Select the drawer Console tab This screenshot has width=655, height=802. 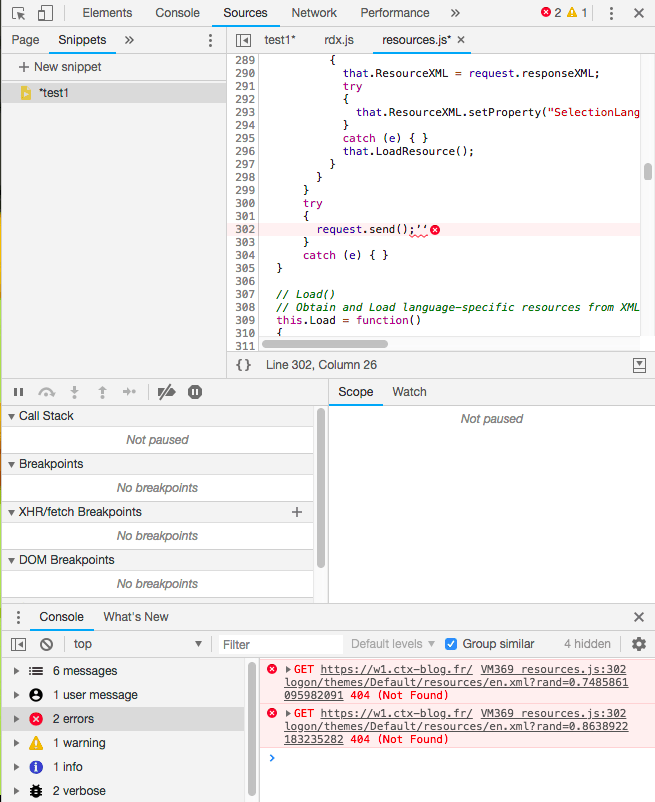point(61,617)
